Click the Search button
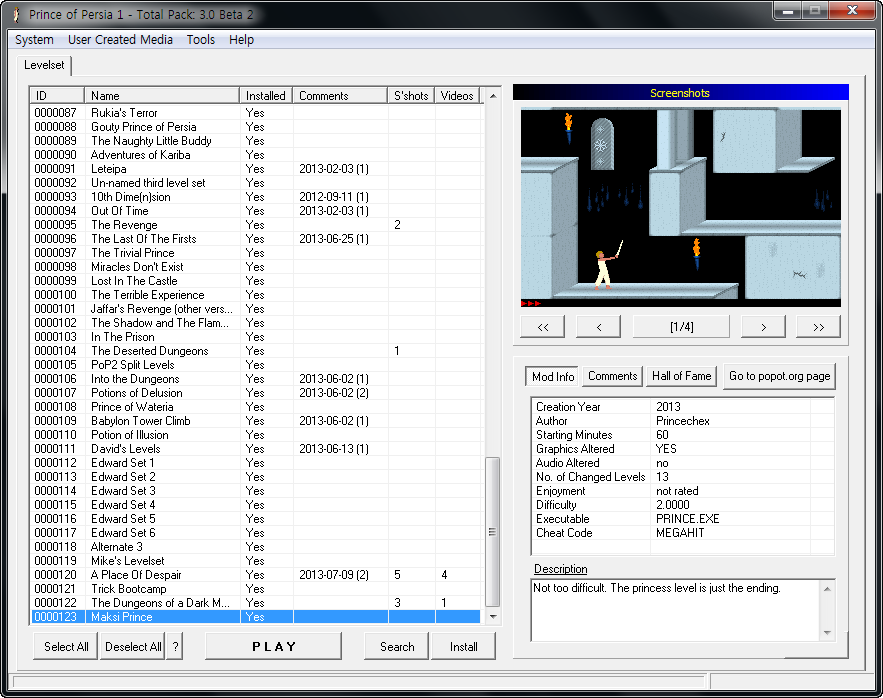The width and height of the screenshot is (883, 698). click(397, 647)
